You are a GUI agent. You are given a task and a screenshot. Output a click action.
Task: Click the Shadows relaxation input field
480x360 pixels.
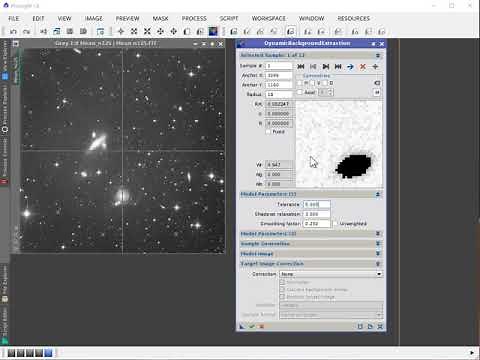(x=317, y=214)
